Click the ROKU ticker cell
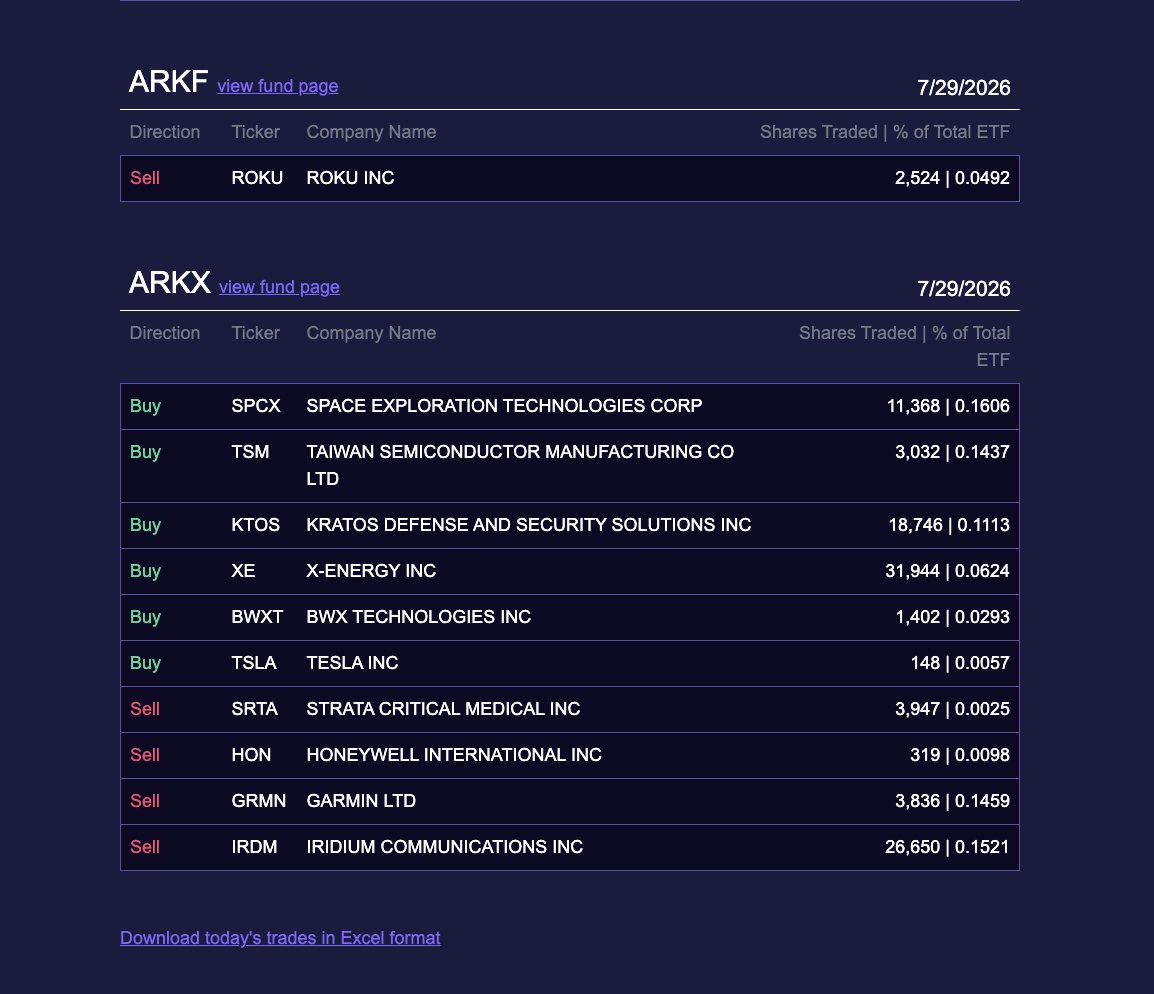This screenshot has width=1154, height=994. [257, 178]
